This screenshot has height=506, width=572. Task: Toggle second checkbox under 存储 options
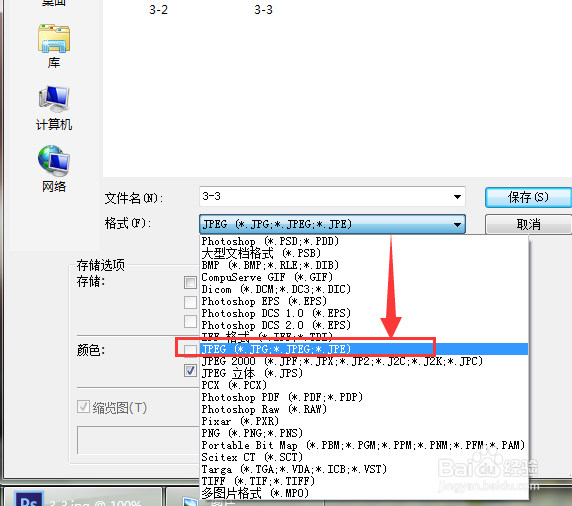click(x=190, y=302)
